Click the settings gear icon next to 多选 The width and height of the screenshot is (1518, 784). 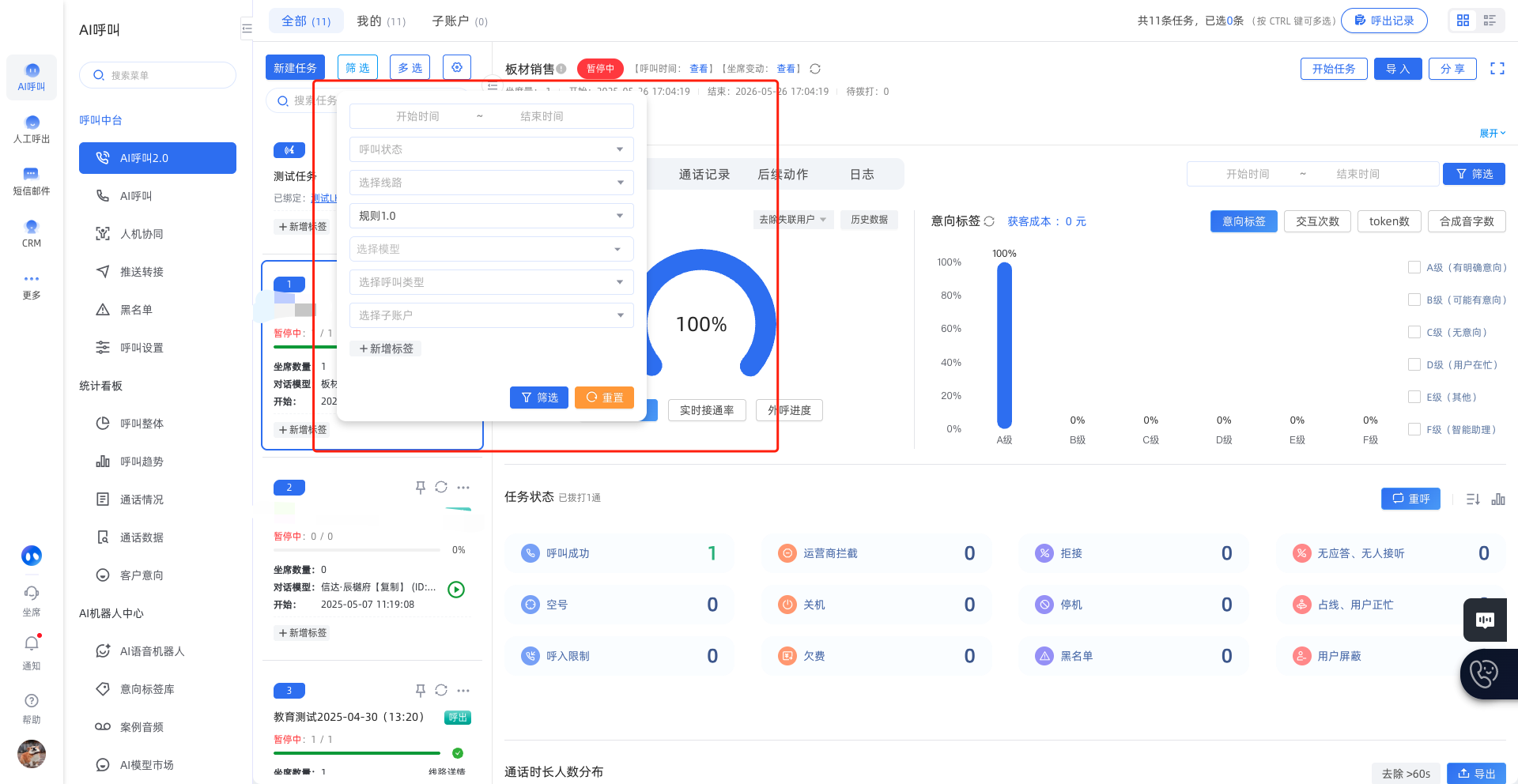pyautogui.click(x=457, y=67)
